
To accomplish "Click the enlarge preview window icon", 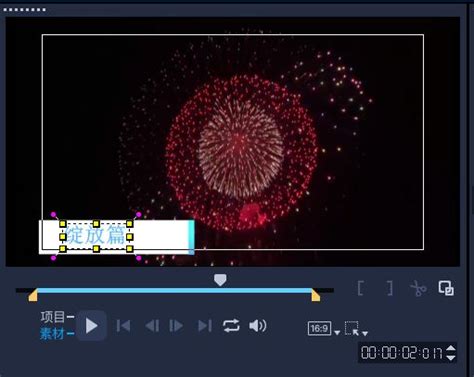I will tap(446, 288).
